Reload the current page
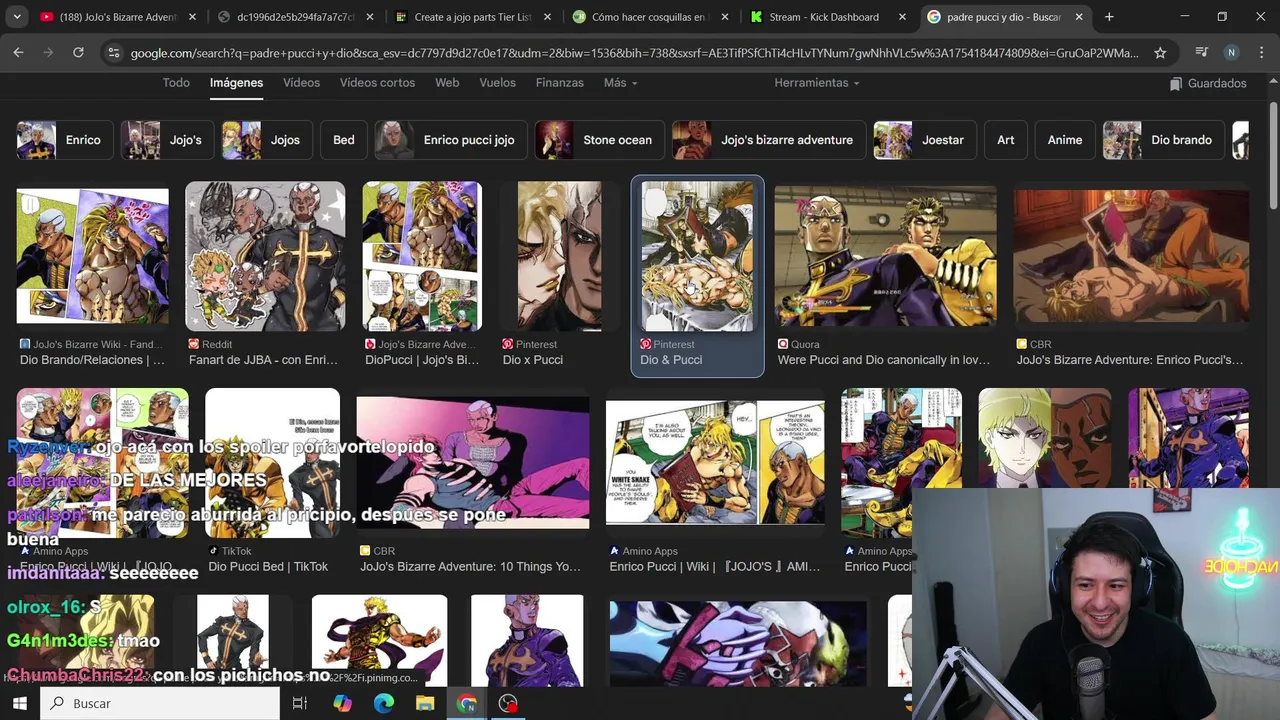Image resolution: width=1280 pixels, height=720 pixels. click(x=78, y=53)
